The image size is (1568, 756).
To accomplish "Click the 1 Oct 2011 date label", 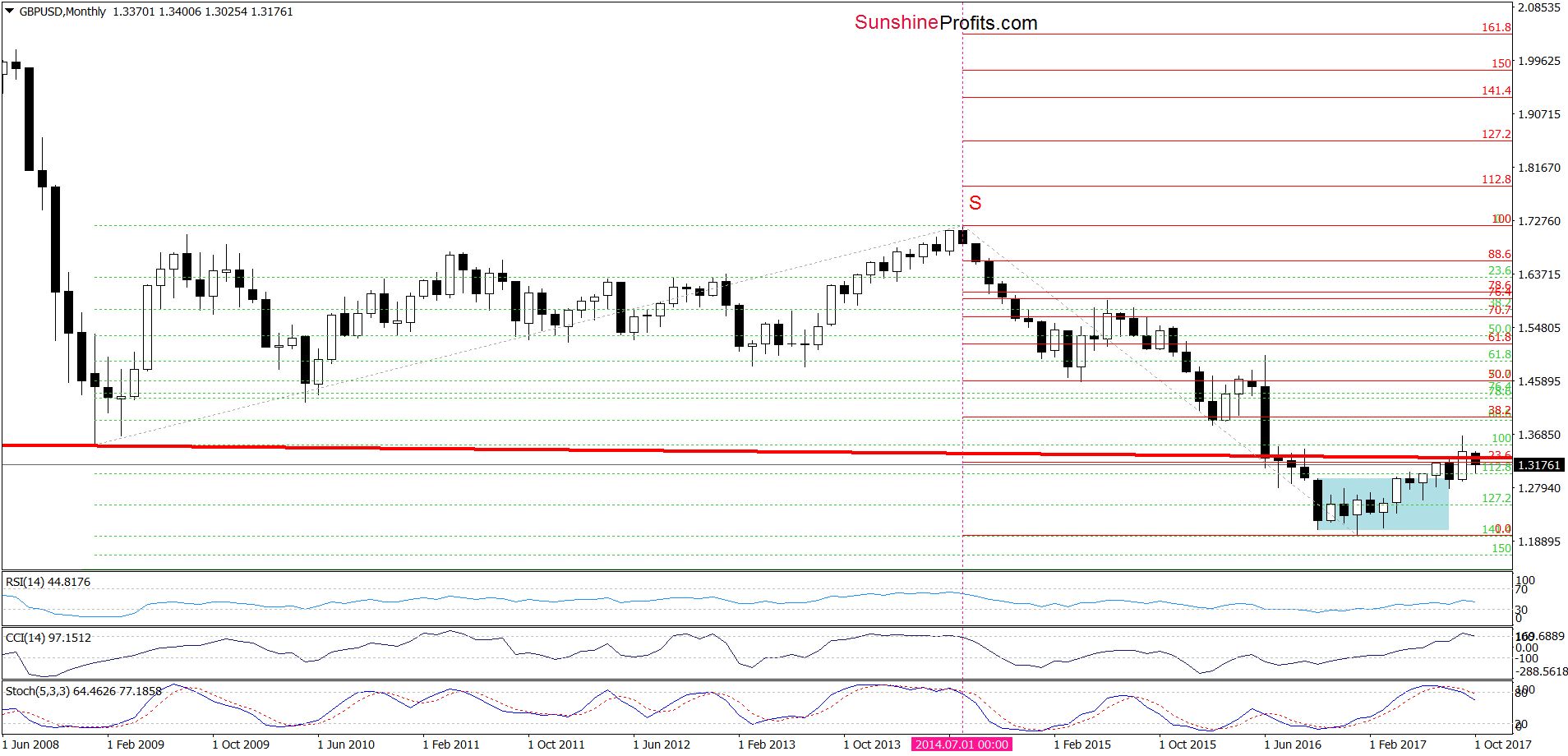I will coord(556,744).
